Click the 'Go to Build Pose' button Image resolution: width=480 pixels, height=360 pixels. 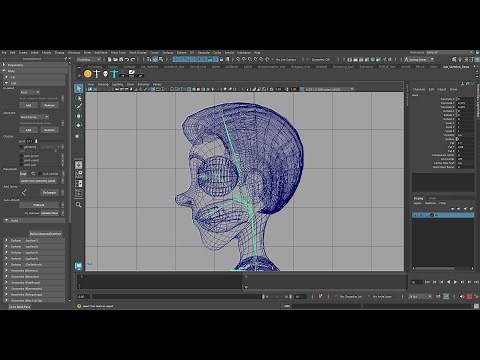click(x=20, y=306)
